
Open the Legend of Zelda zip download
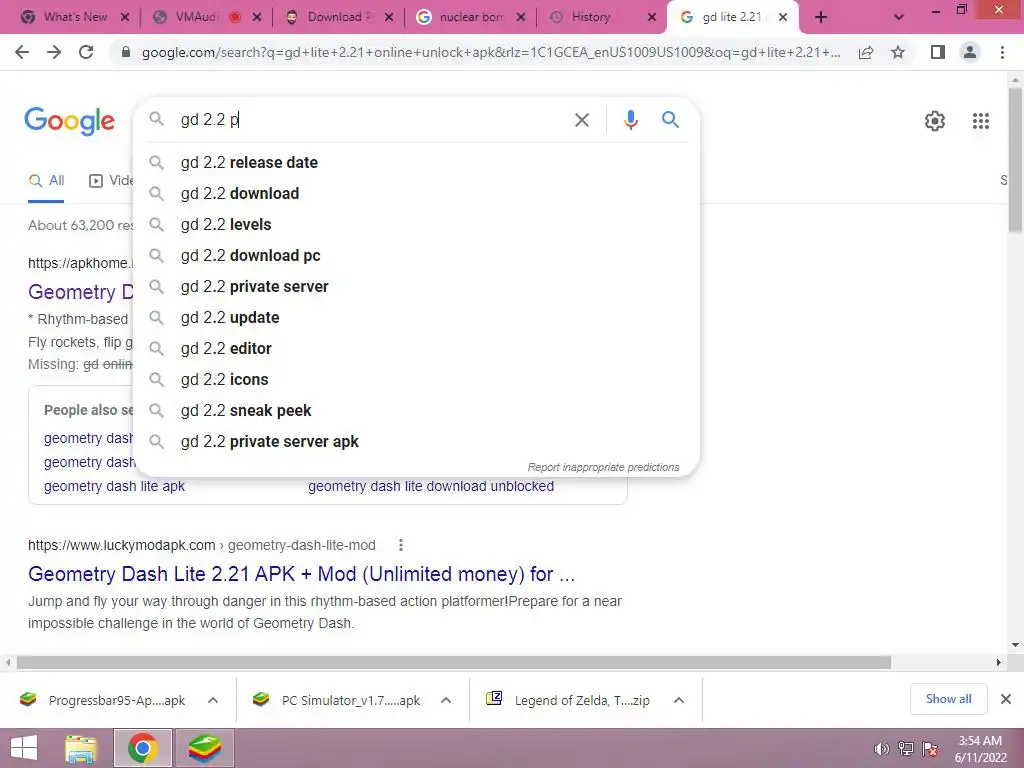pyautogui.click(x=568, y=700)
